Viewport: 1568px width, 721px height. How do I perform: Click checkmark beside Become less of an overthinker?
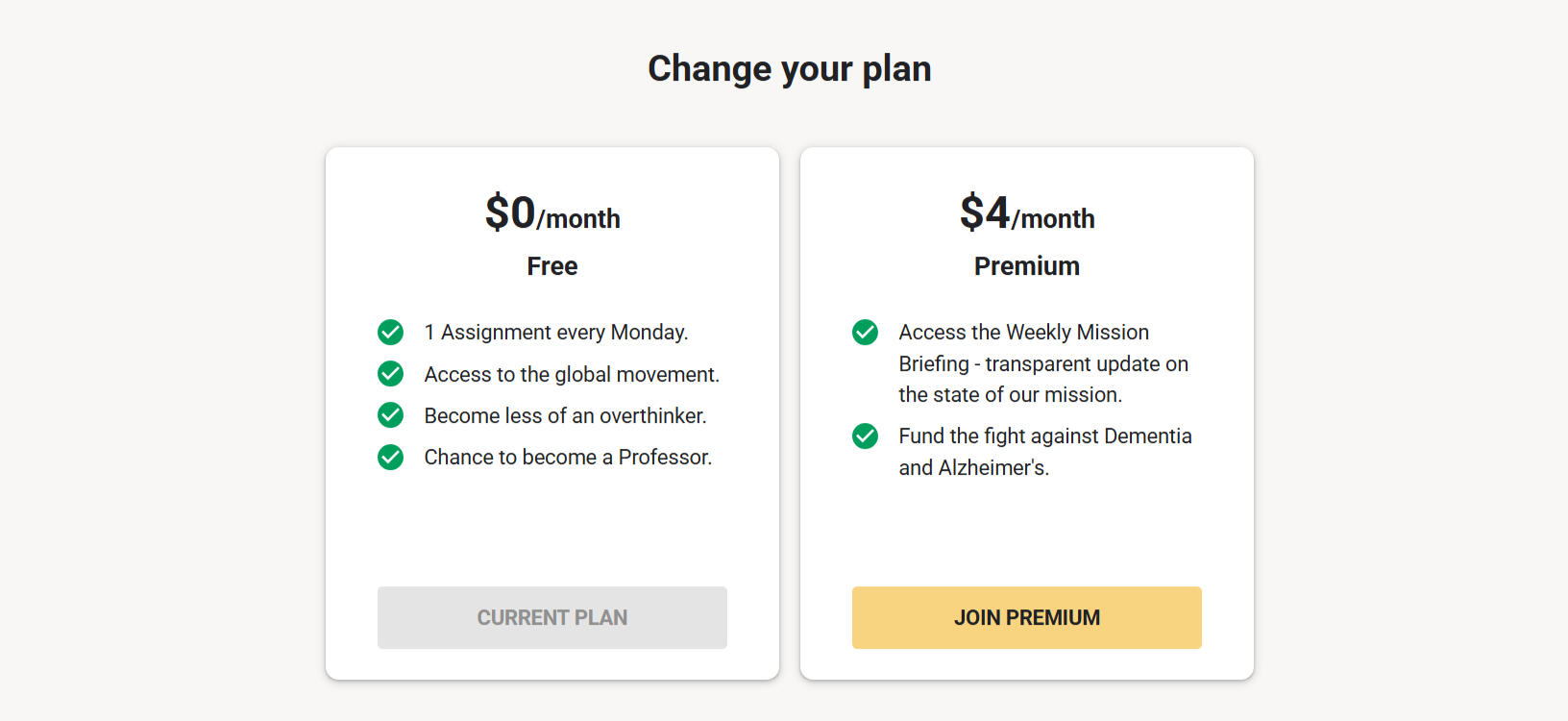point(390,415)
